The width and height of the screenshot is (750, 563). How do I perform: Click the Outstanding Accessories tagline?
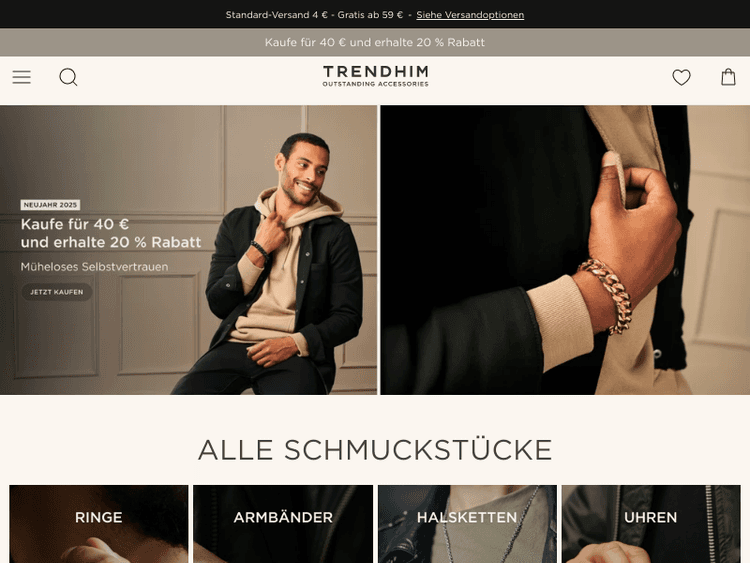[x=375, y=84]
